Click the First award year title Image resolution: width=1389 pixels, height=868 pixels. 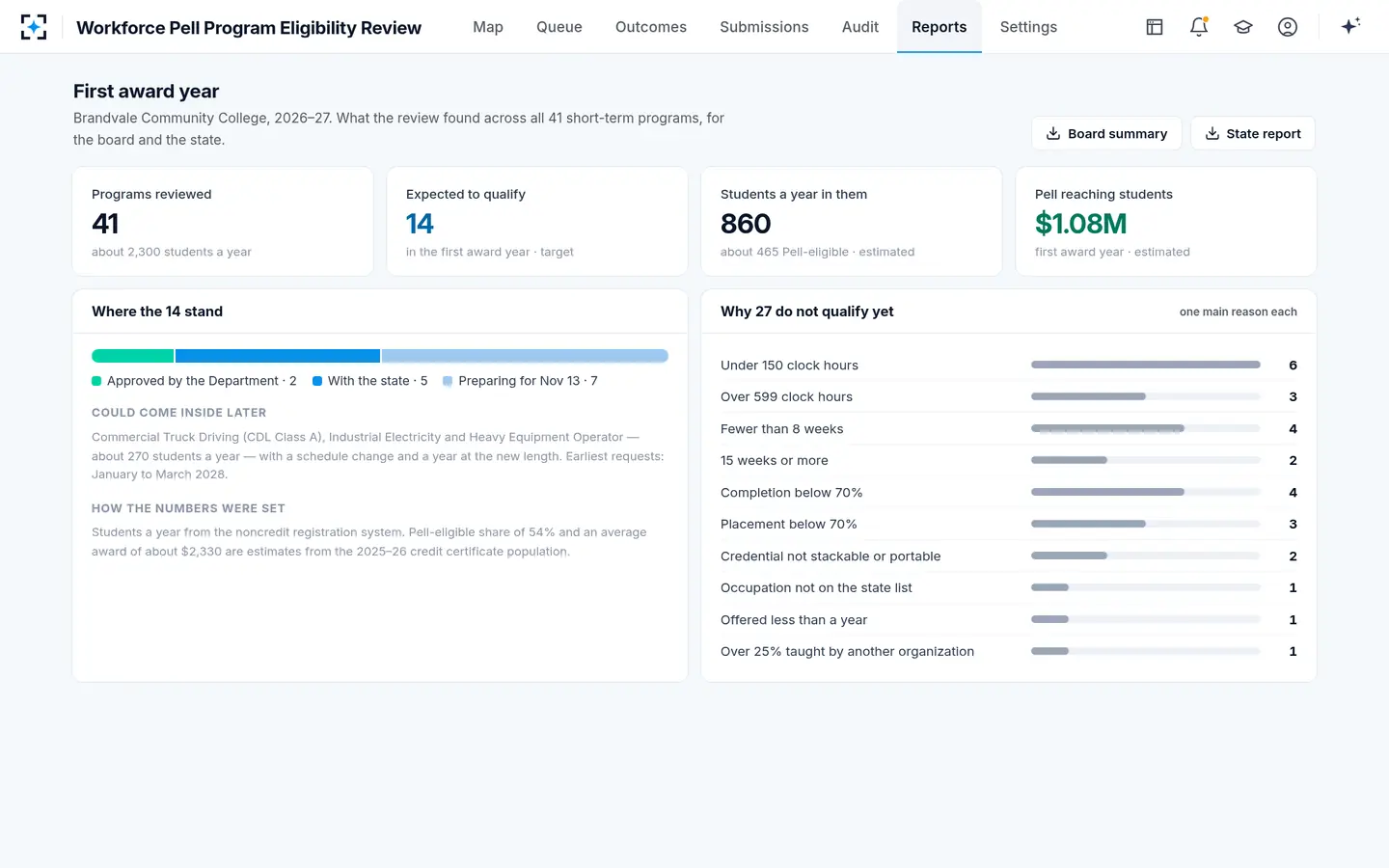(x=146, y=91)
